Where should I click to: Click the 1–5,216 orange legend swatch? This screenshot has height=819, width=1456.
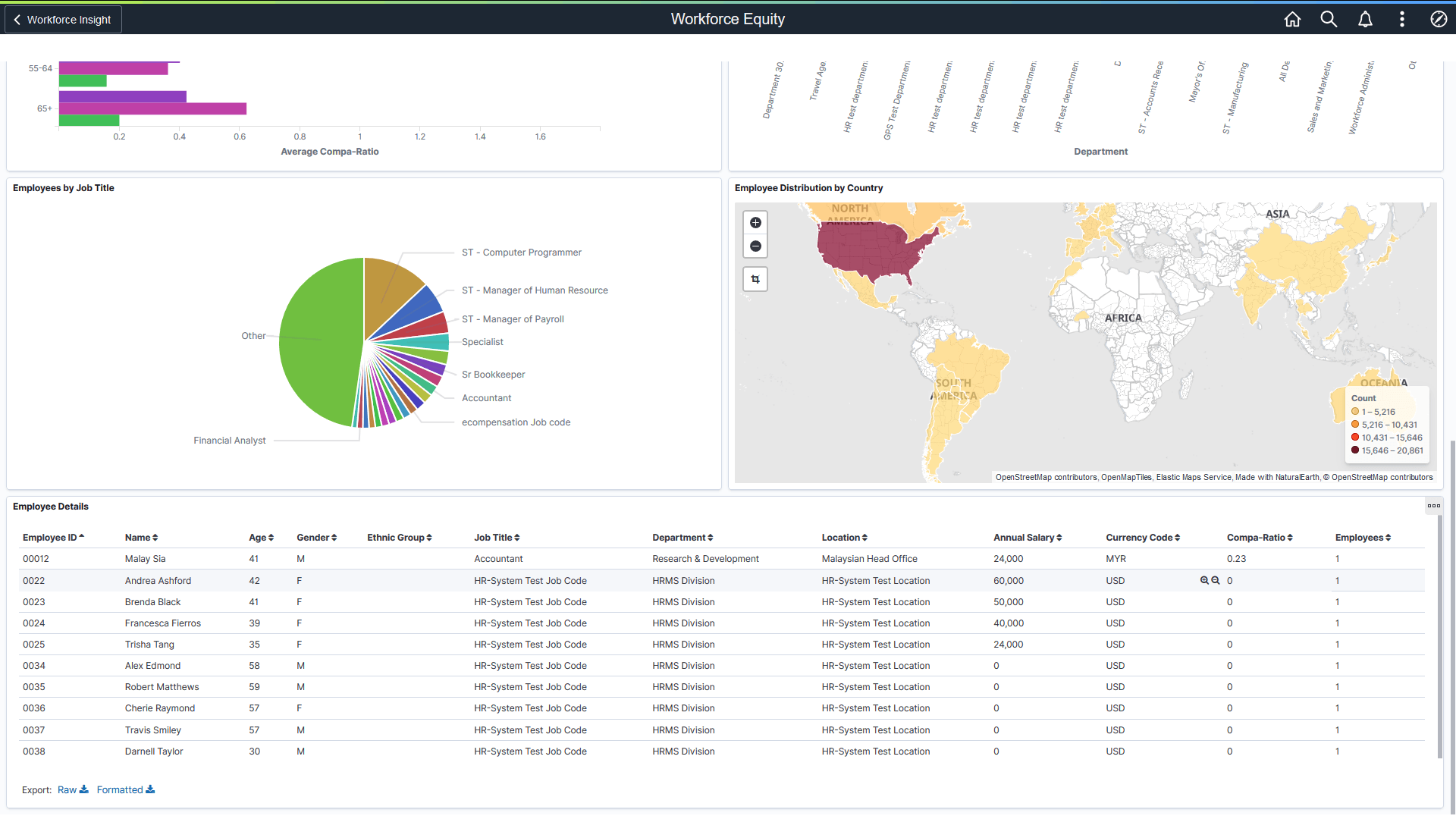coord(1356,412)
